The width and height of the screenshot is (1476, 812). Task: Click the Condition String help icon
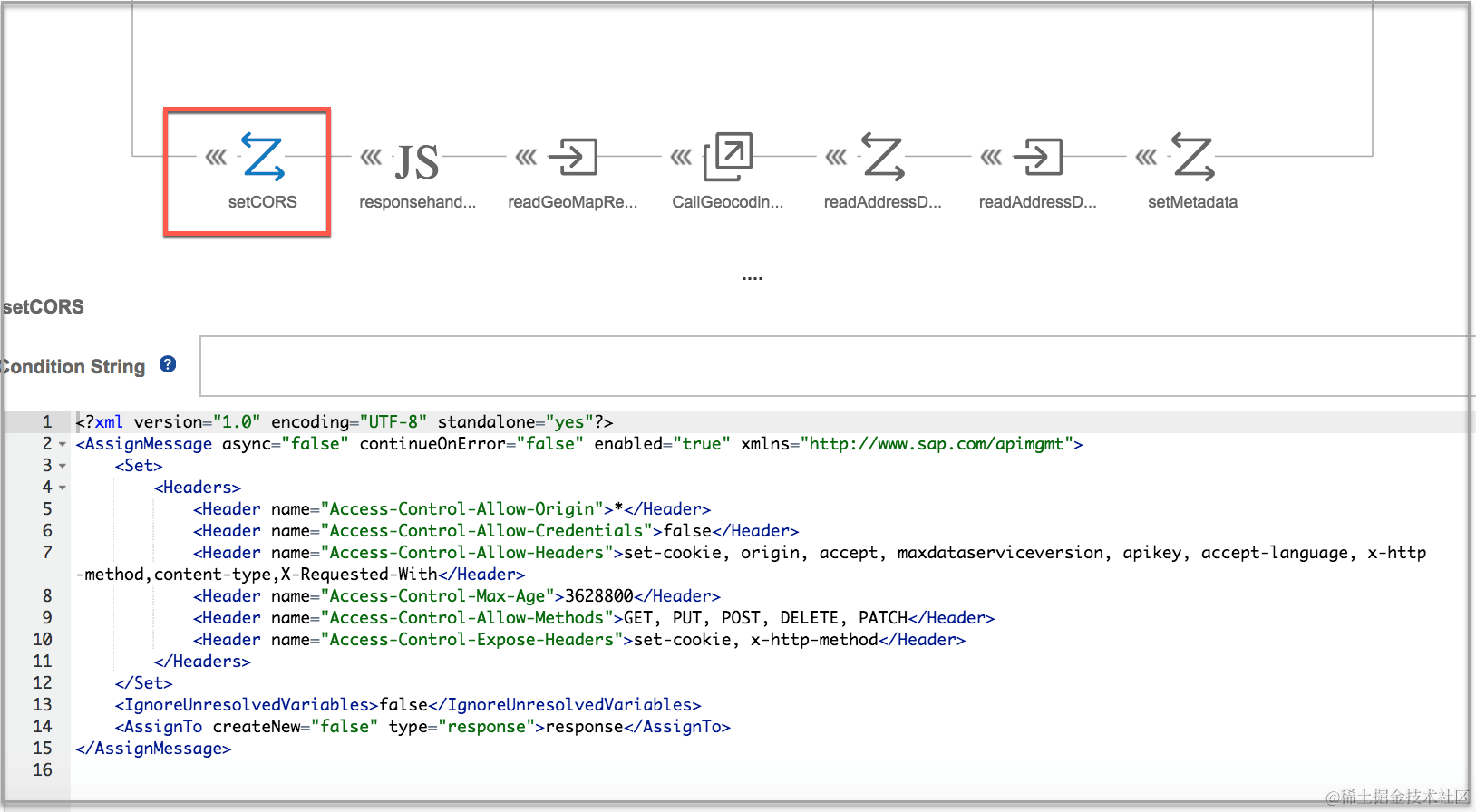coord(168,364)
